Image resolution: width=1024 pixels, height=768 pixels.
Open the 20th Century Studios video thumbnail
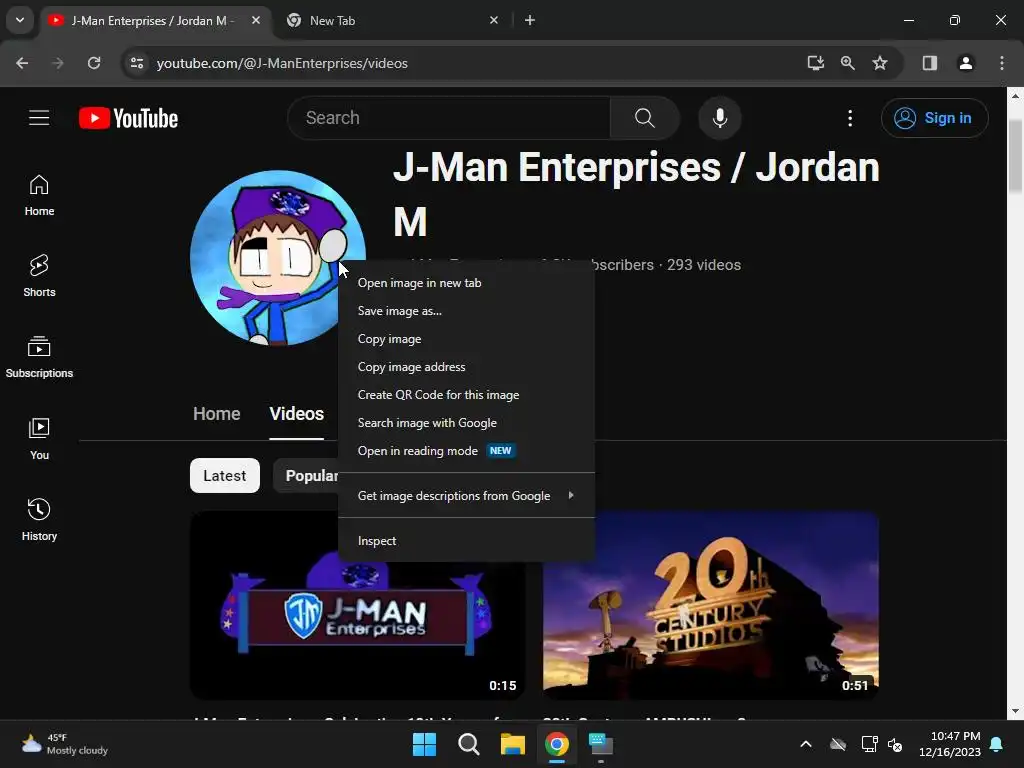point(711,605)
